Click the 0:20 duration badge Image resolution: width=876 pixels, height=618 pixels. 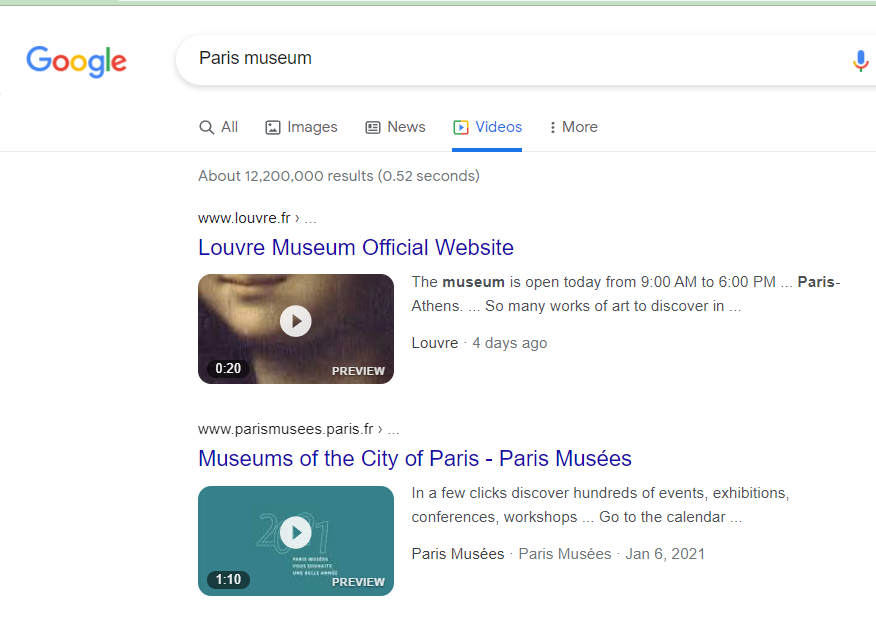pyautogui.click(x=228, y=368)
